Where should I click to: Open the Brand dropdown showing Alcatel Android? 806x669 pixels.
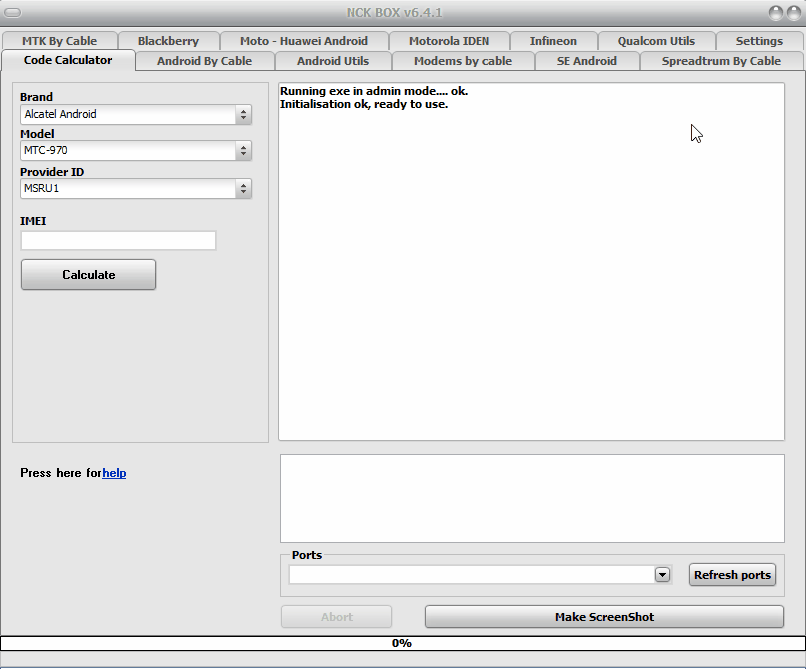pyautogui.click(x=136, y=114)
